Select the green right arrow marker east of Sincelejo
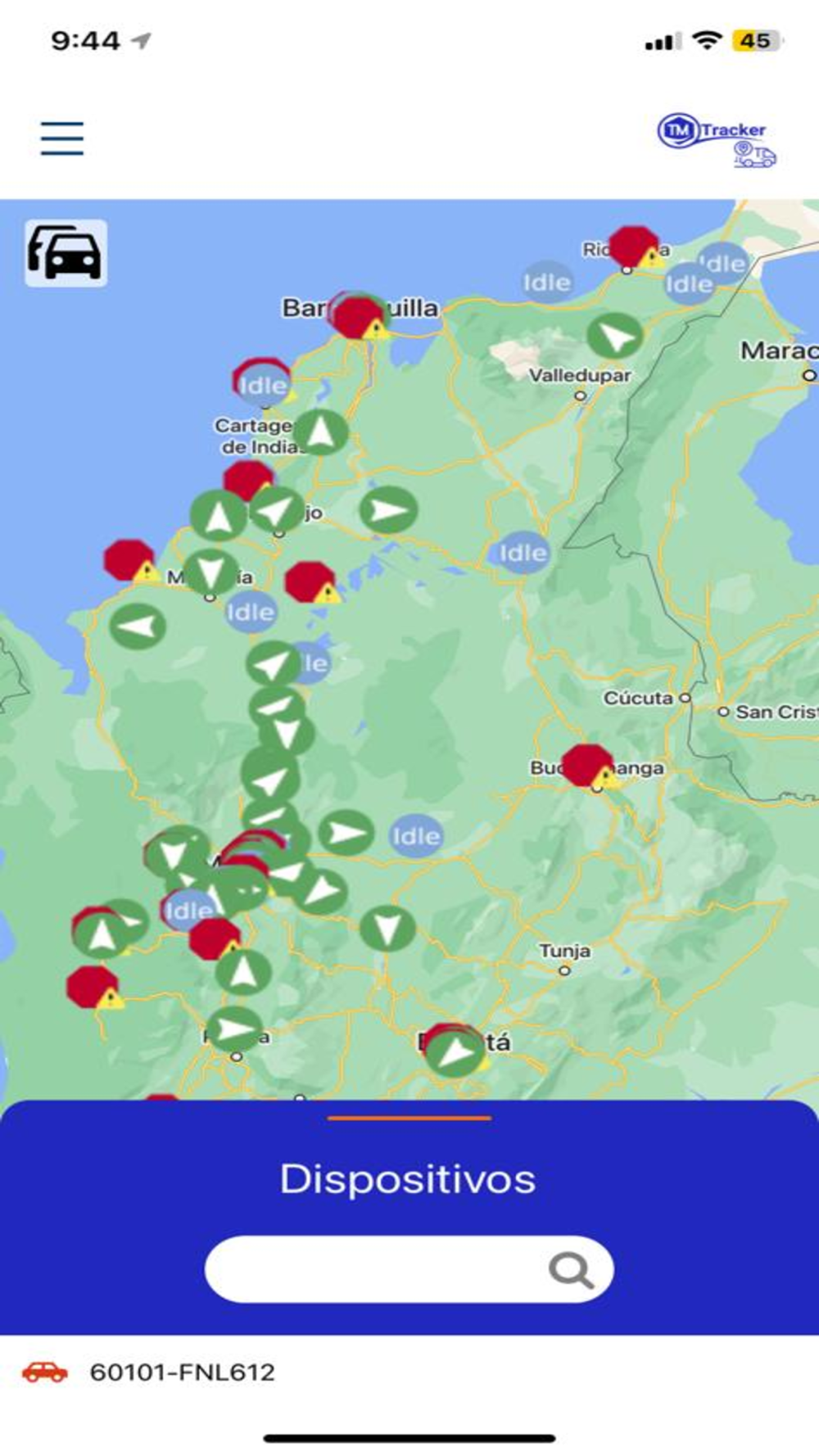The width and height of the screenshot is (819, 1456). [x=389, y=510]
